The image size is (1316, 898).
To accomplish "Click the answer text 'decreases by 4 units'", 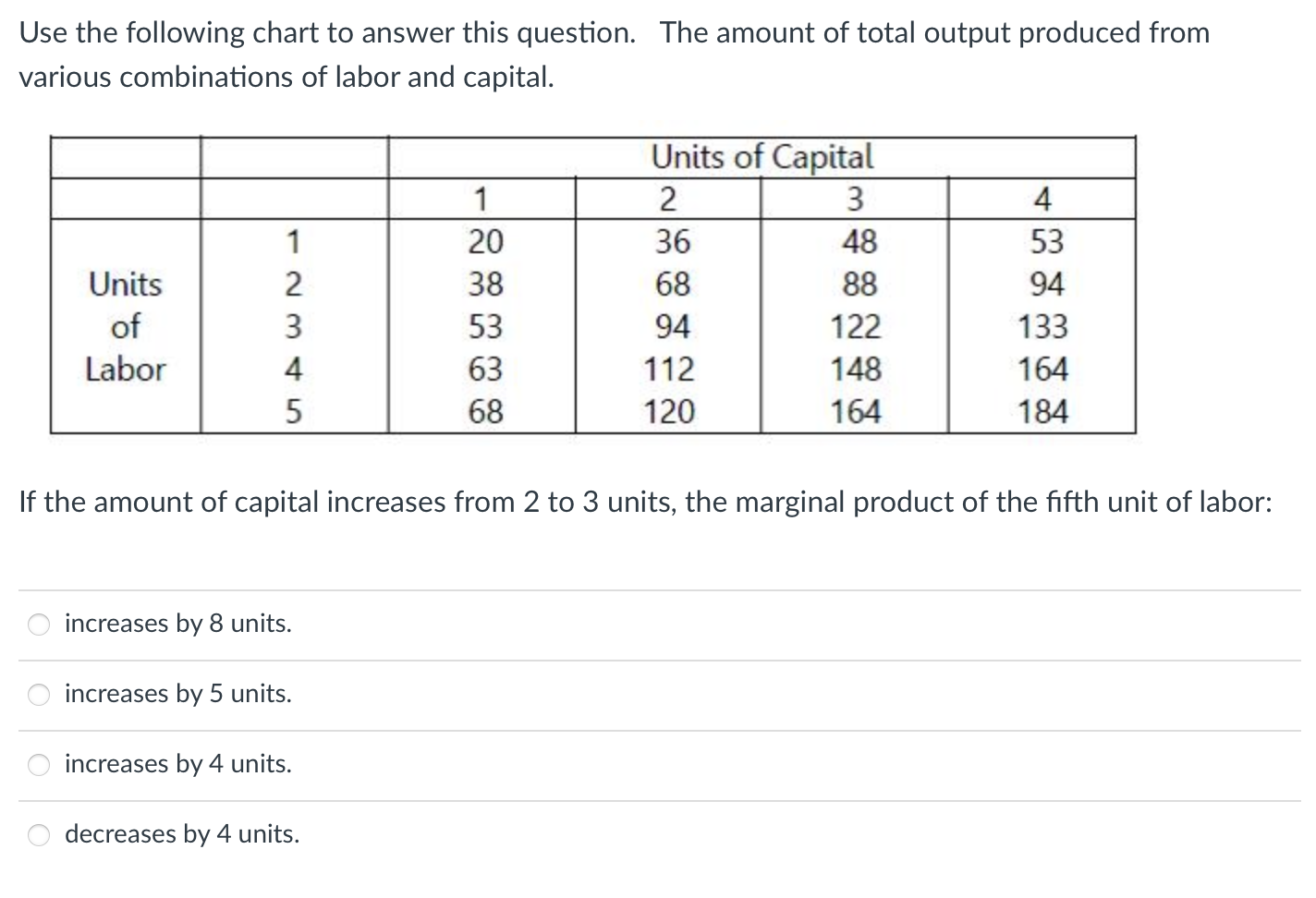I will [x=181, y=834].
